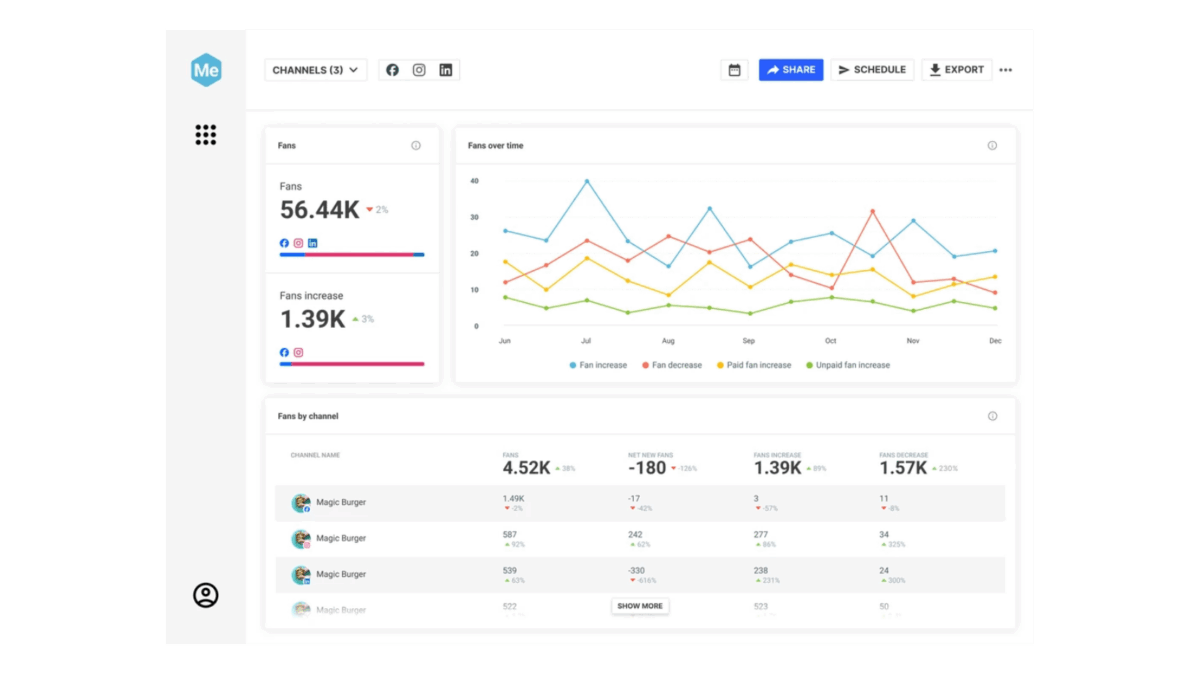Toggle Fan decrease legend item
The image size is (1200, 675).
(x=672, y=365)
